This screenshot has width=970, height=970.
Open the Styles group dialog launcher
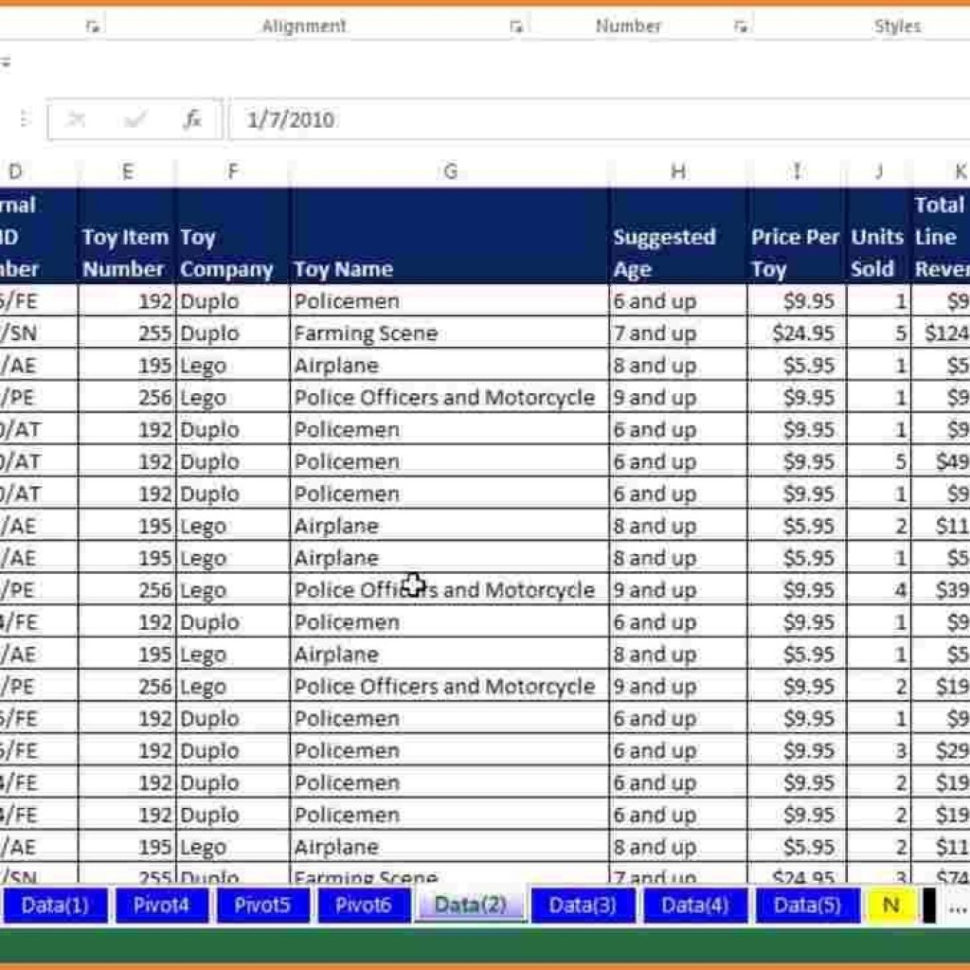tap(963, 25)
